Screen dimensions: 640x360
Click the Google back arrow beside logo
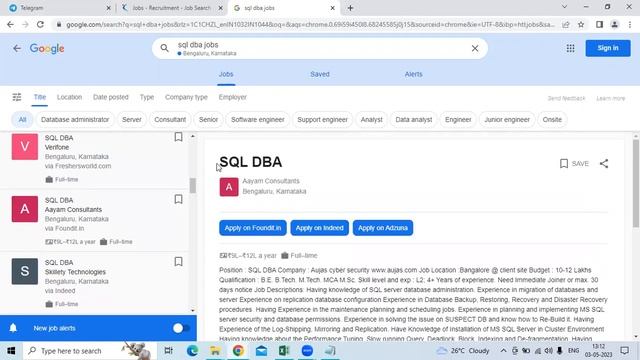pyautogui.click(x=17, y=49)
